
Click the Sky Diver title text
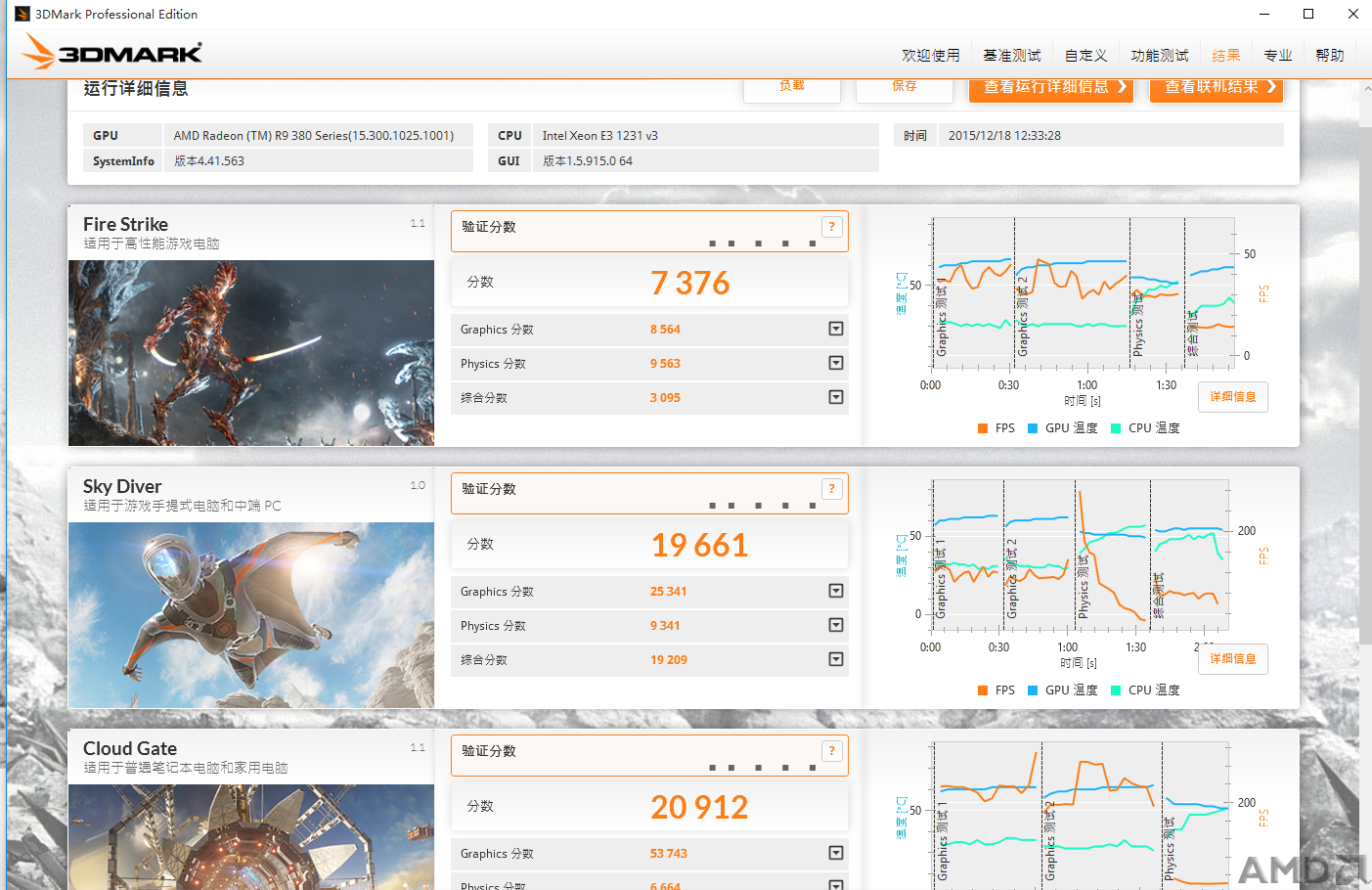(122, 486)
